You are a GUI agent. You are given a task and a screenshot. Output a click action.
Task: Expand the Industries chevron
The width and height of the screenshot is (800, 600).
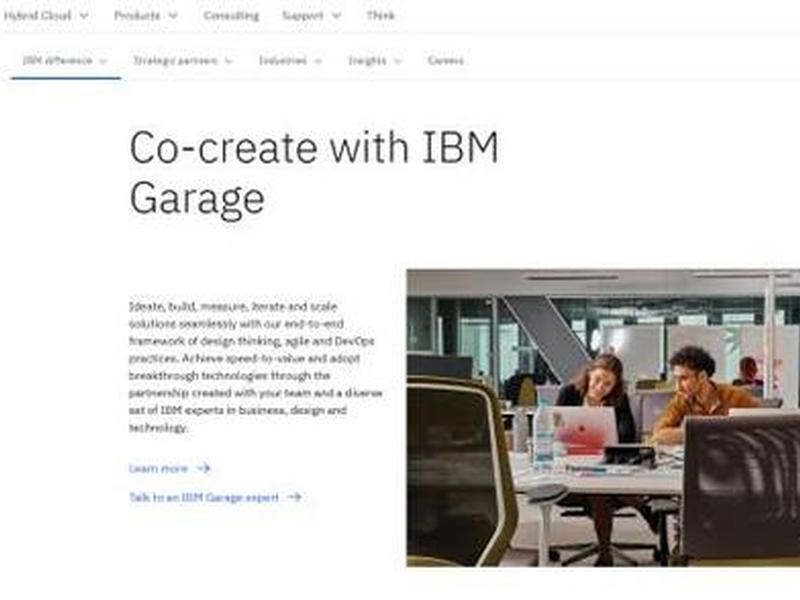[x=318, y=61]
